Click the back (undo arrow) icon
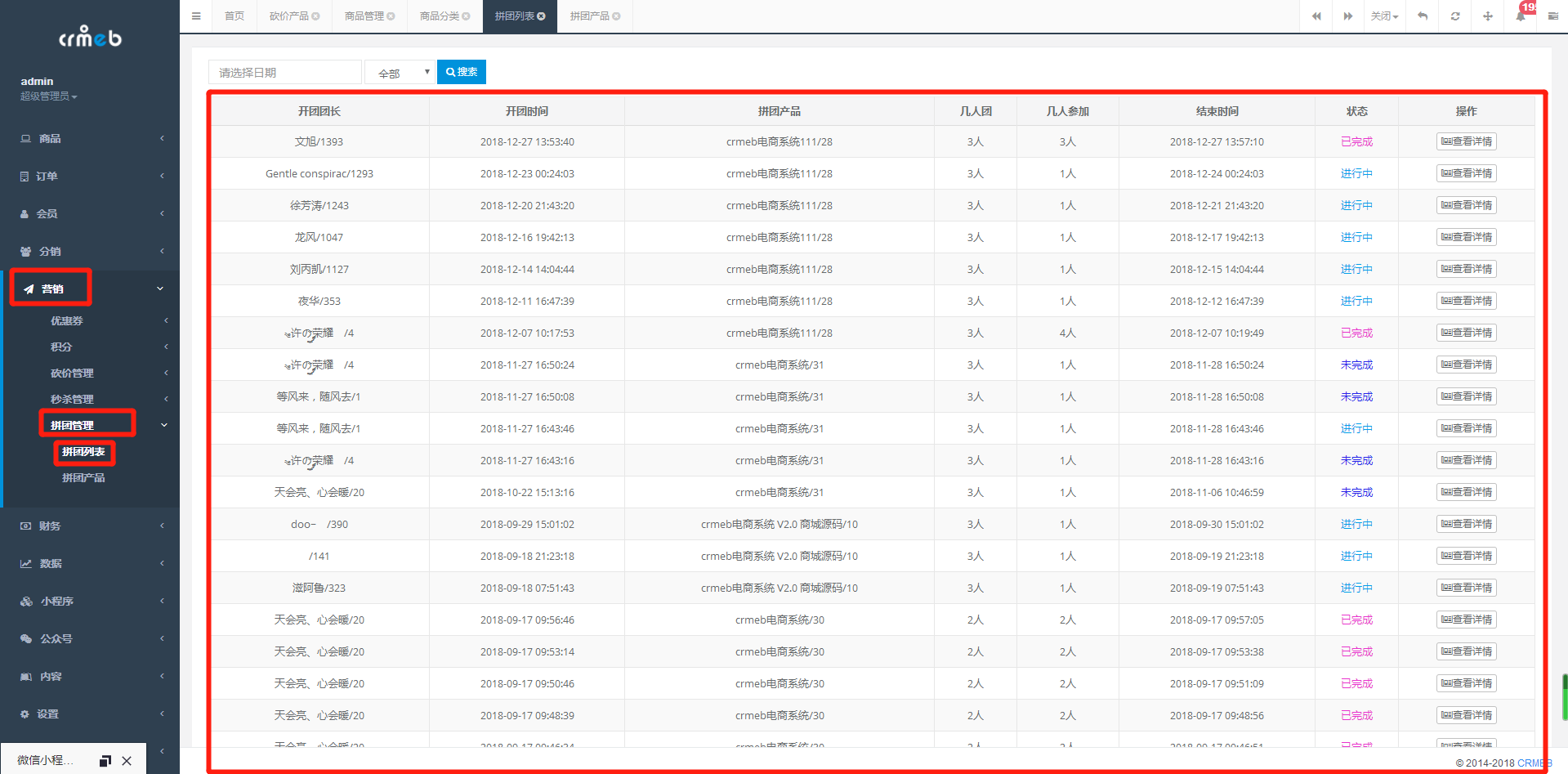This screenshot has height=774, width=1568. coord(1423,16)
